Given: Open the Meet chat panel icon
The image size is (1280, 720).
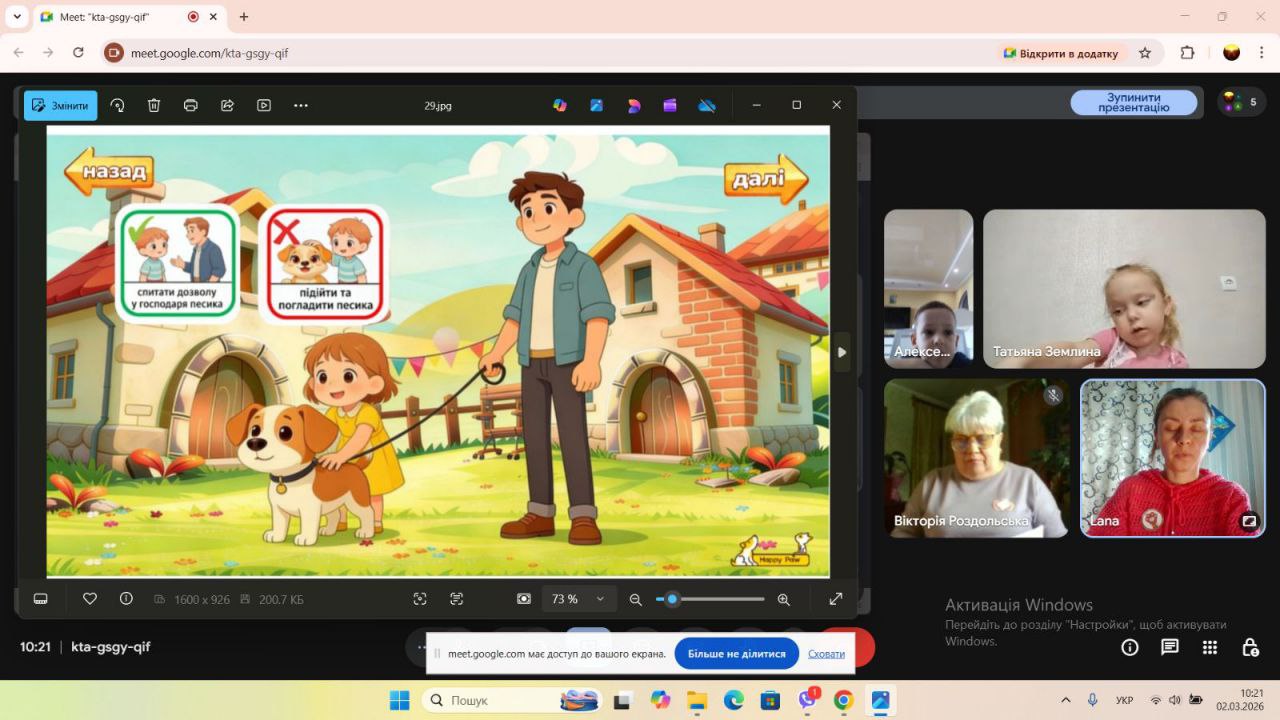Looking at the screenshot, I should click(x=1170, y=647).
